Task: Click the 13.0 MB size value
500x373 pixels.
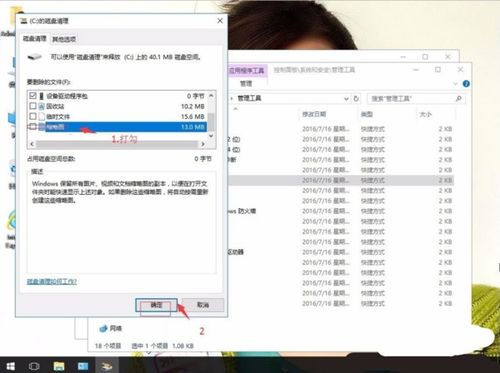Action: click(x=193, y=127)
